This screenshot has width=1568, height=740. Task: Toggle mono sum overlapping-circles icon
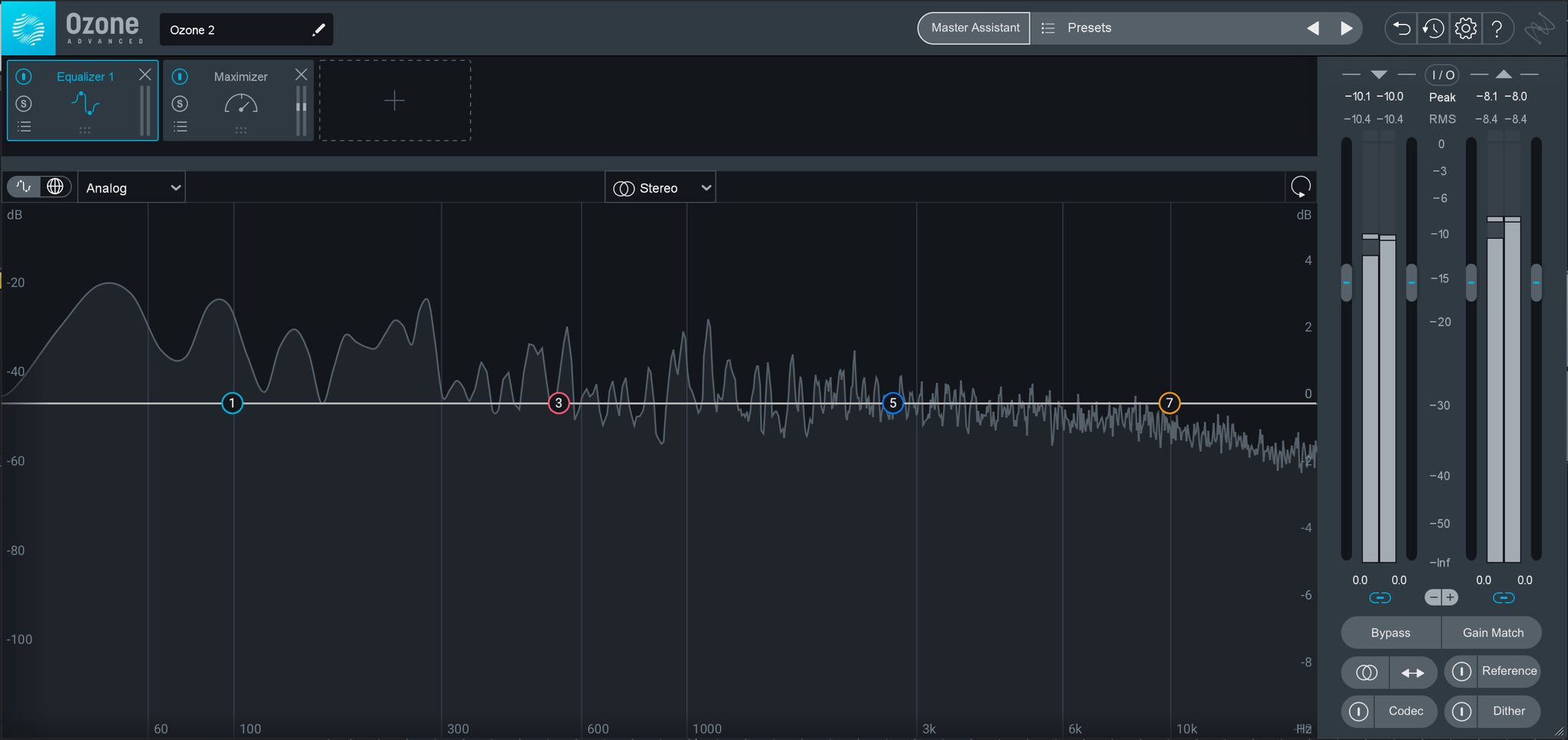(1366, 672)
